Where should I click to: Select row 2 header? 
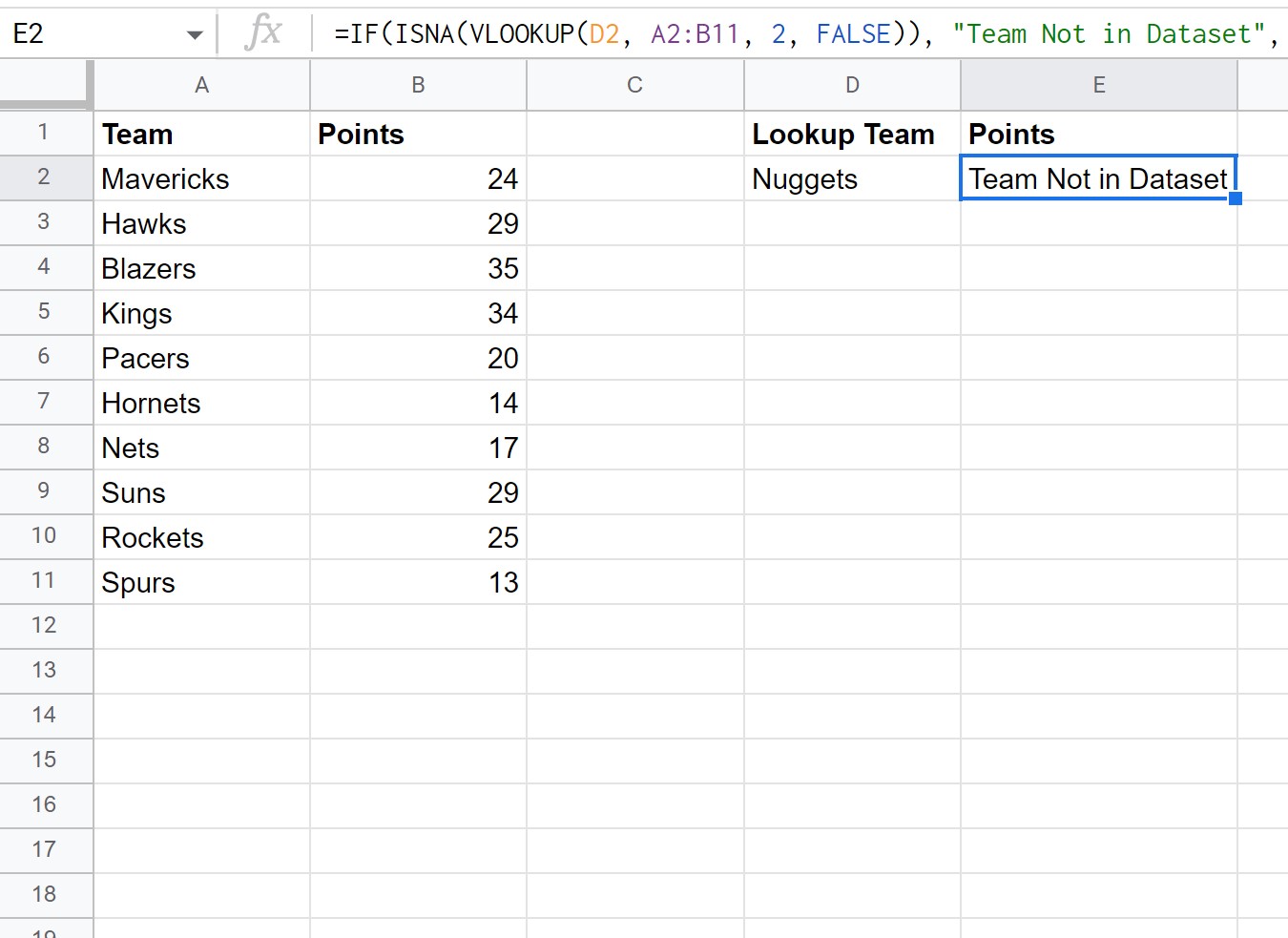(46, 178)
